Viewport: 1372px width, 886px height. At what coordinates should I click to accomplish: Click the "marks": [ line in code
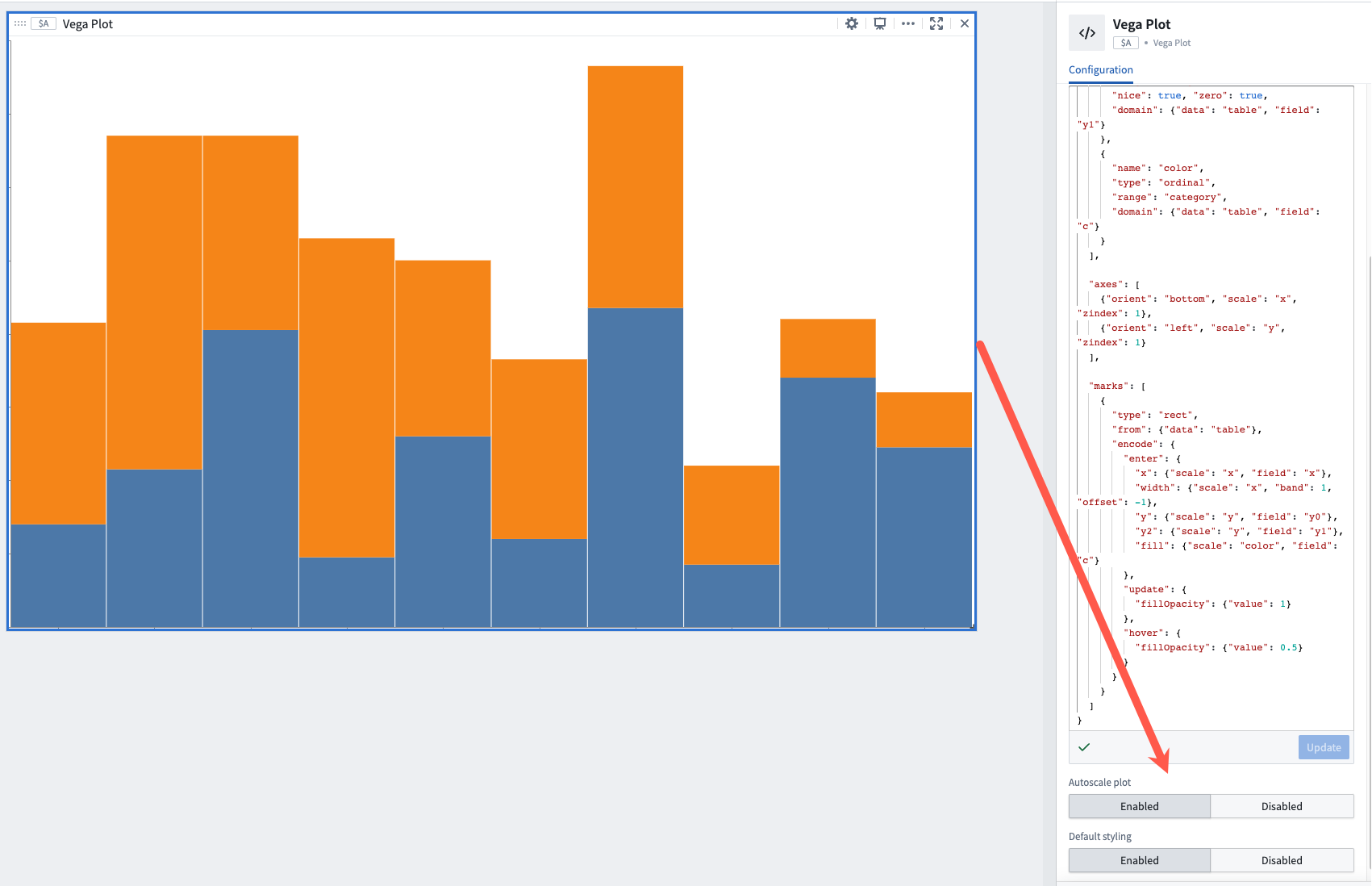[x=1117, y=386]
